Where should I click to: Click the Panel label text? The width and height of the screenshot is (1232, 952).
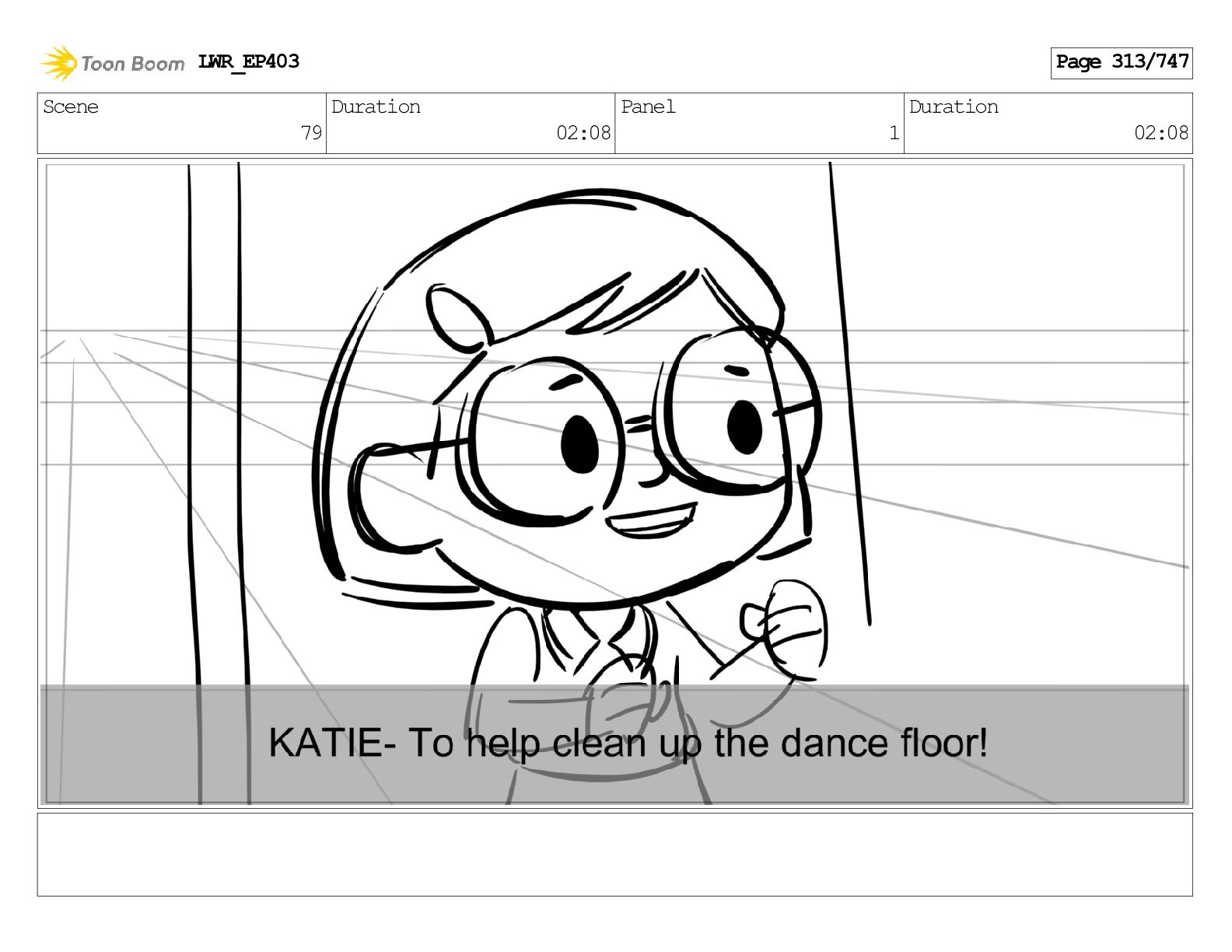click(648, 107)
